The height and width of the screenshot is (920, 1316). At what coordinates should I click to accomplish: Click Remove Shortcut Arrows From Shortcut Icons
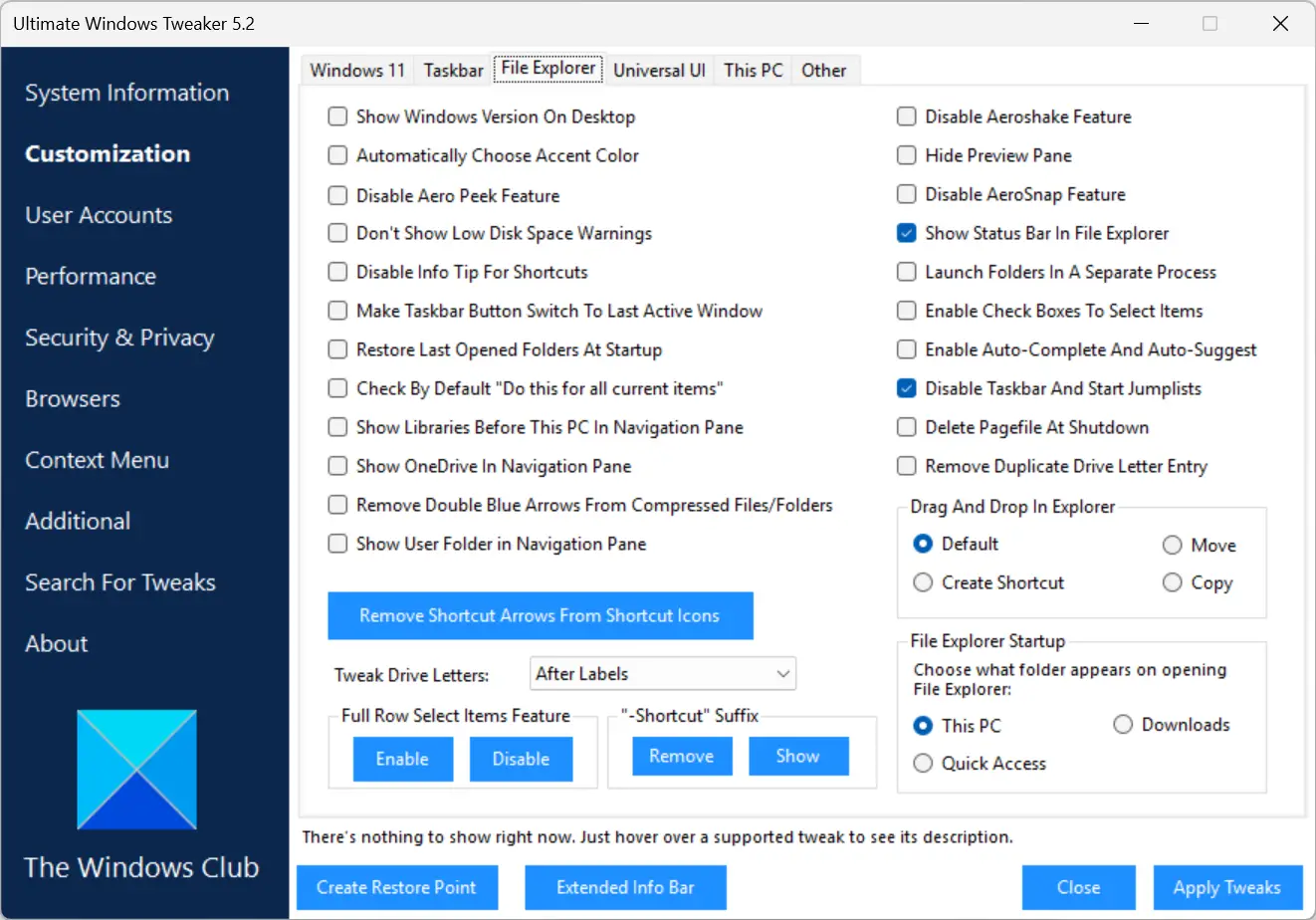(541, 615)
